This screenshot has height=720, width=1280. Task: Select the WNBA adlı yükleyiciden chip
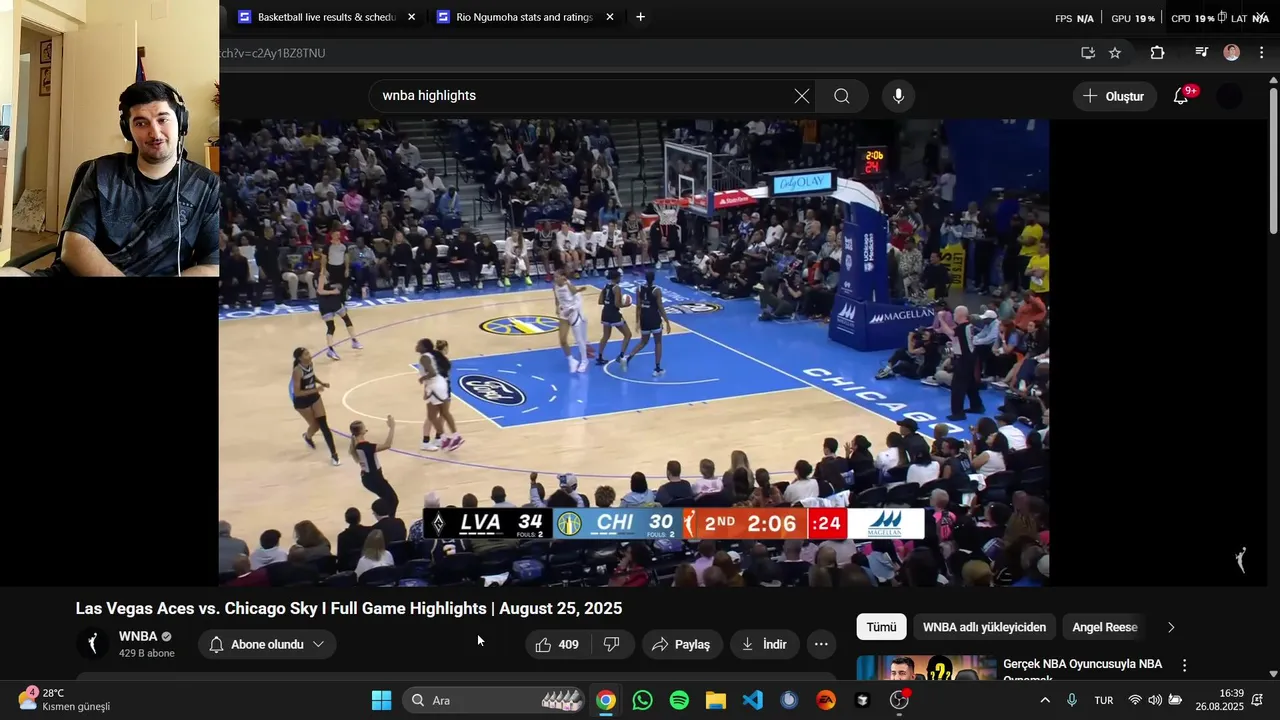pos(984,627)
